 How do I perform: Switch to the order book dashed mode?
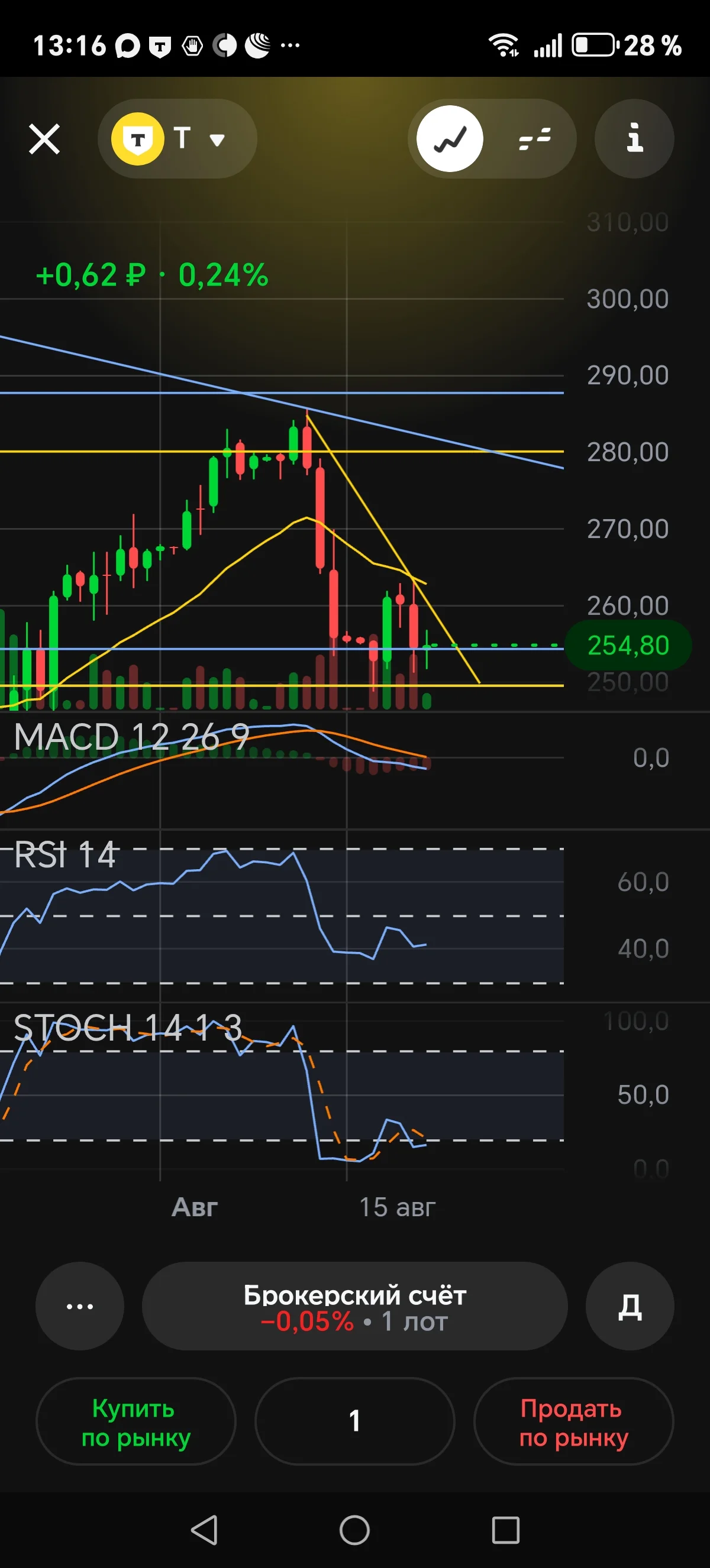[535, 139]
